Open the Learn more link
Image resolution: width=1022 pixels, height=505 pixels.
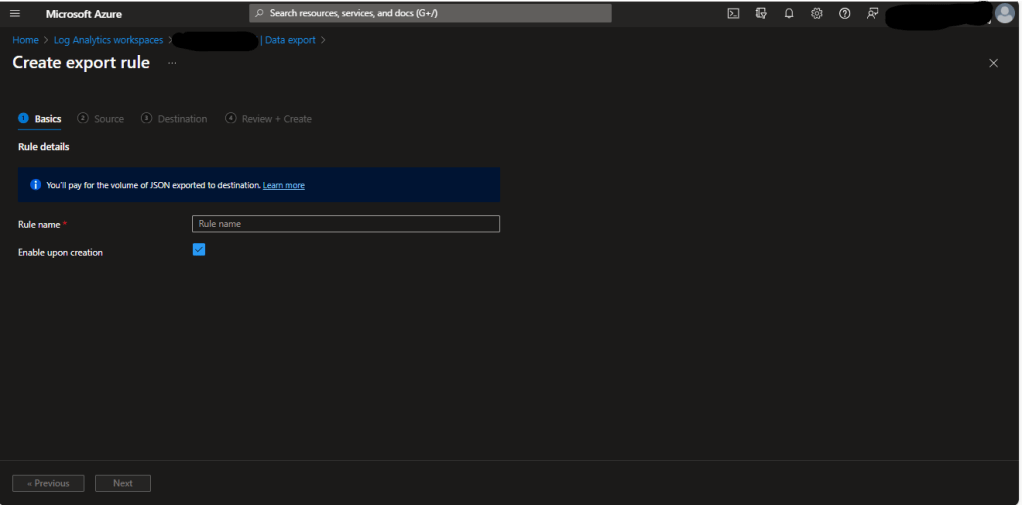[284, 185]
